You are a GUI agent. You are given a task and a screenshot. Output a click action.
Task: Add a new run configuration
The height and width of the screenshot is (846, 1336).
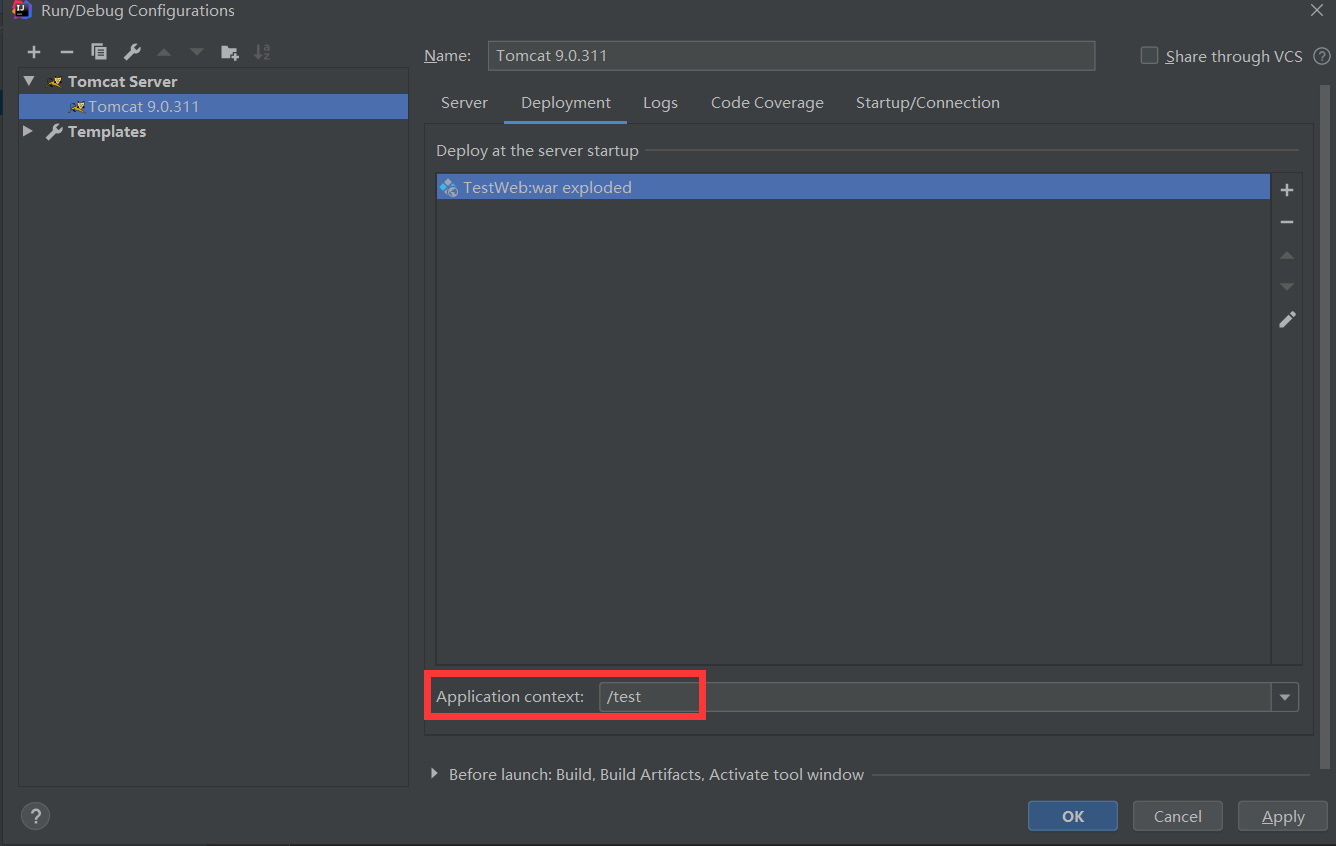[x=34, y=52]
